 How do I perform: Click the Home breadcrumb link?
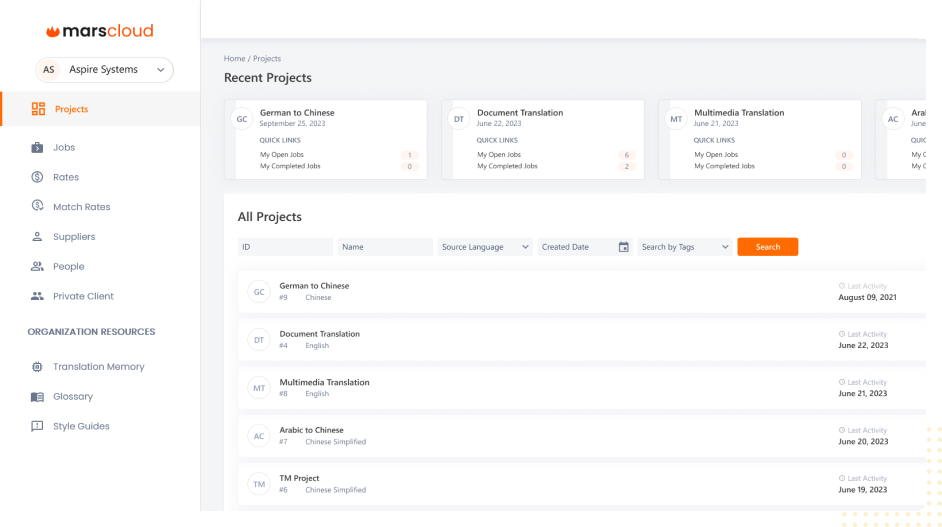[x=234, y=59]
